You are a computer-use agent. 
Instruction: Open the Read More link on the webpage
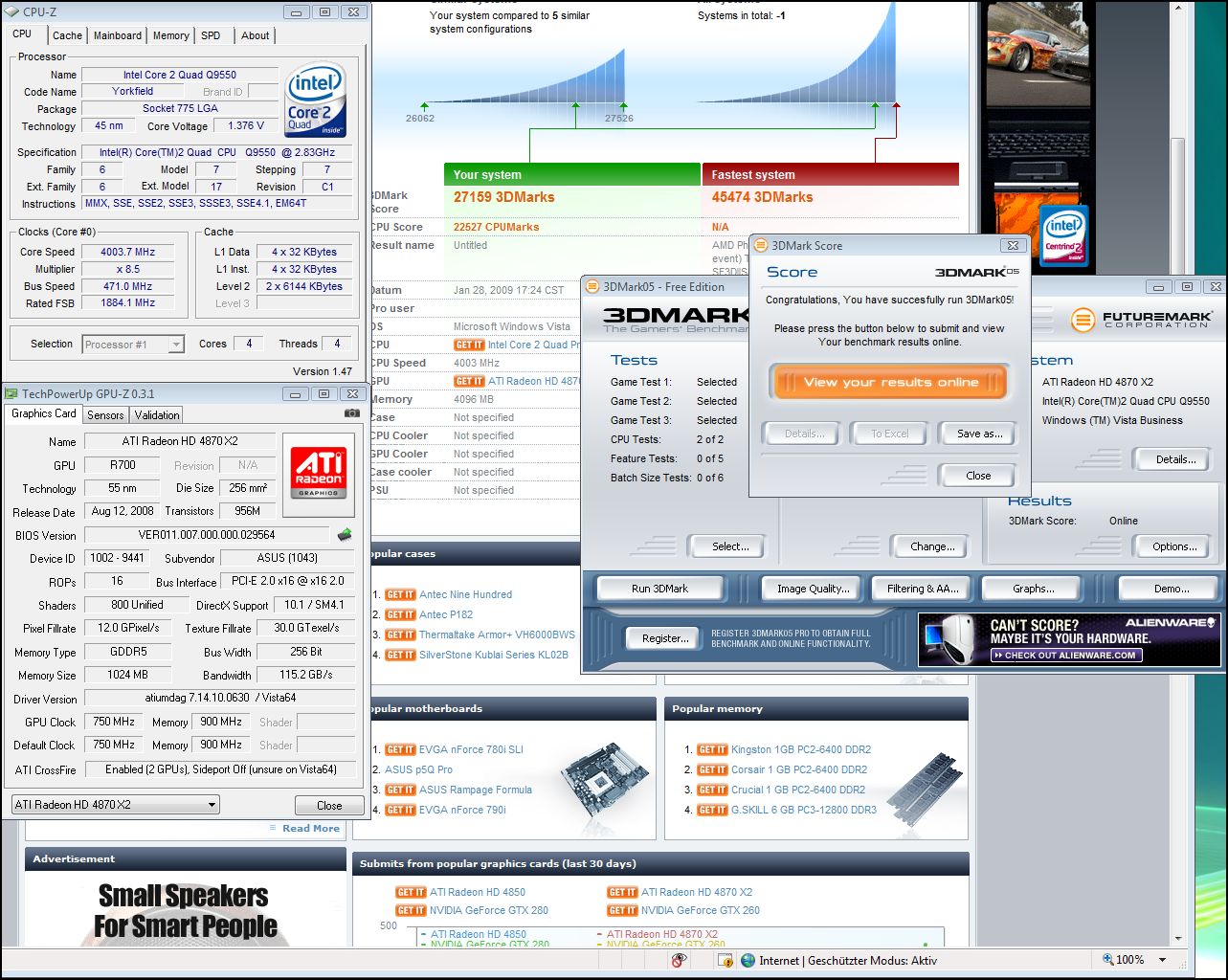point(311,829)
